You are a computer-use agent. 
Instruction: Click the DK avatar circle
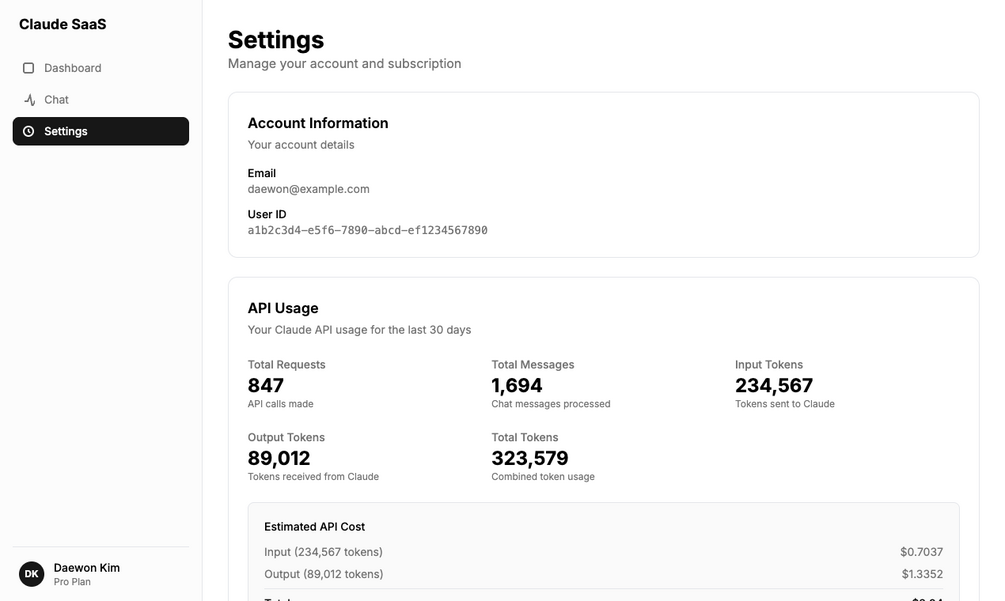click(x=32, y=574)
